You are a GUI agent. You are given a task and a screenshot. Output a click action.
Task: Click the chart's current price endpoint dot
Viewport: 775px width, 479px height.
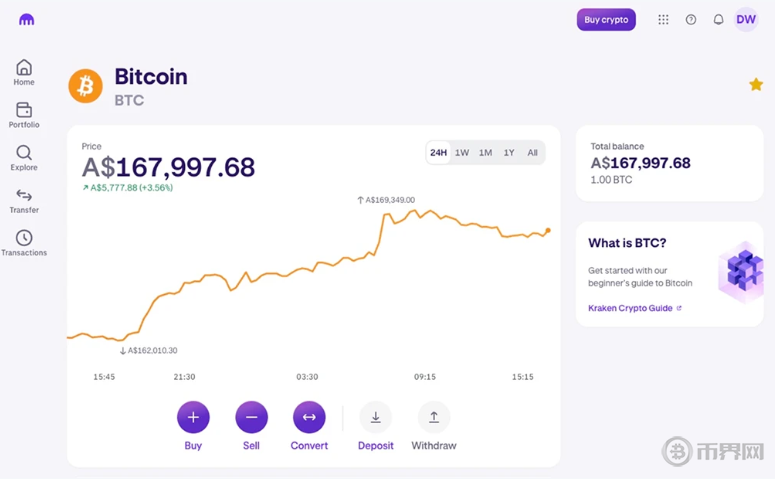point(548,231)
